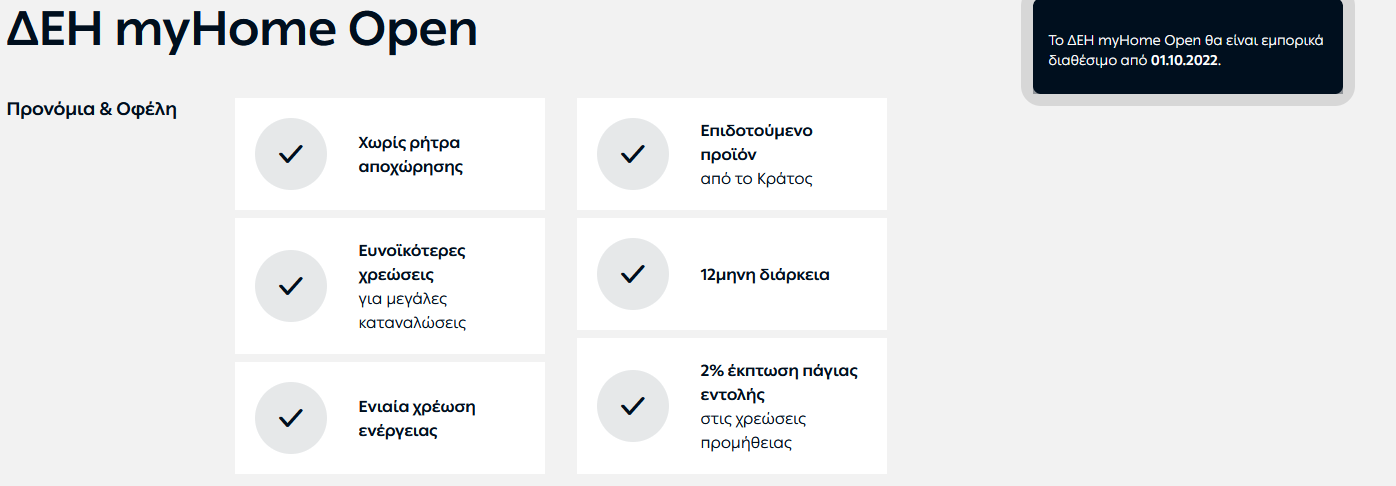Click the ΔΕΗ myHome Open page heading
The width and height of the screenshot is (1396, 486).
(x=242, y=30)
